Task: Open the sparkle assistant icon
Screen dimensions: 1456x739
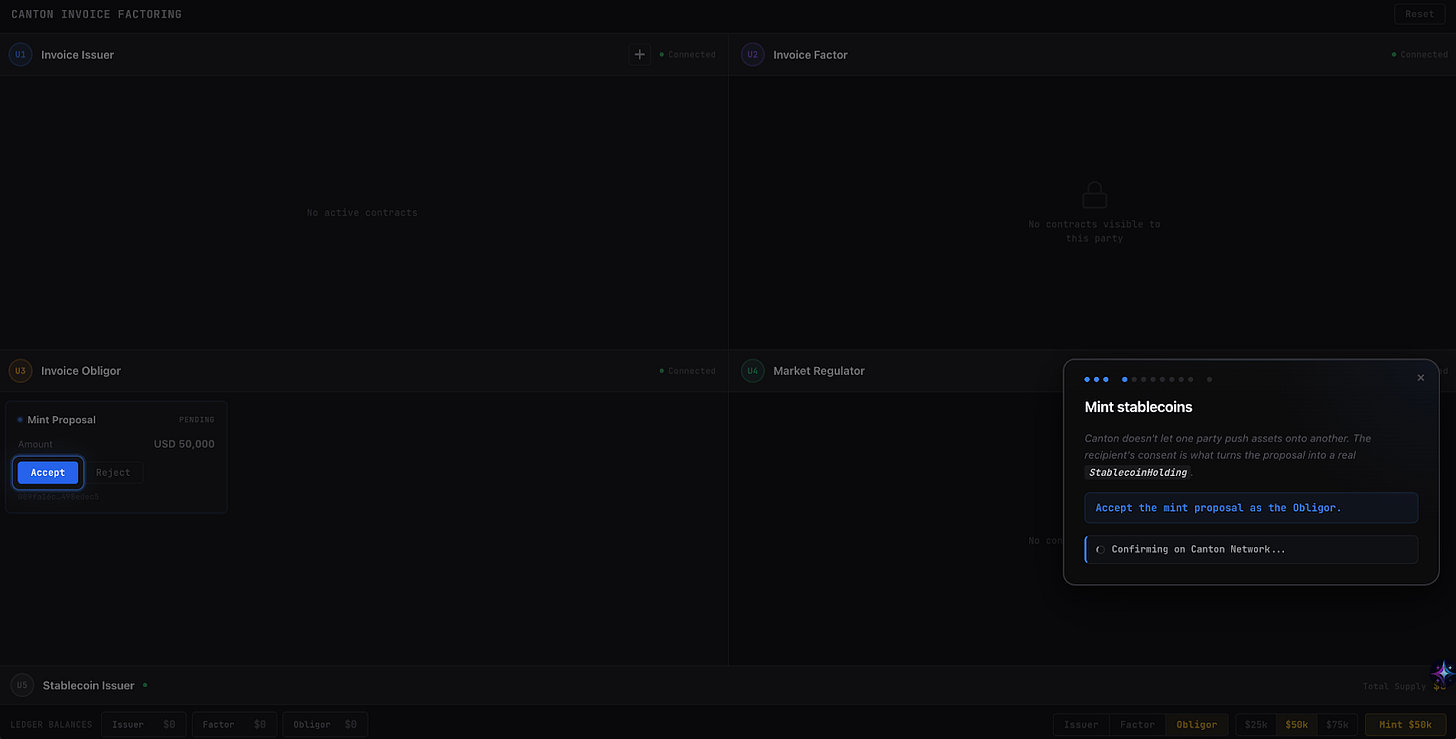Action: 1442,672
